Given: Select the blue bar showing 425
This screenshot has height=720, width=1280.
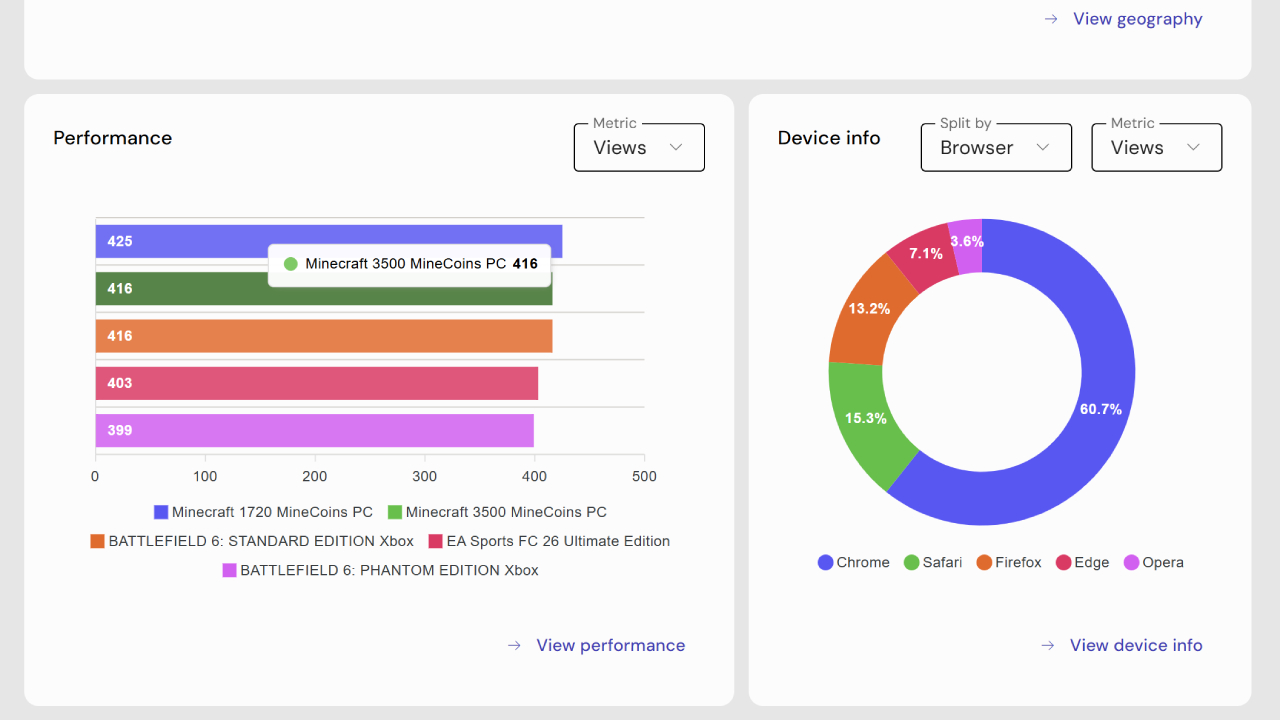Looking at the screenshot, I should (329, 241).
